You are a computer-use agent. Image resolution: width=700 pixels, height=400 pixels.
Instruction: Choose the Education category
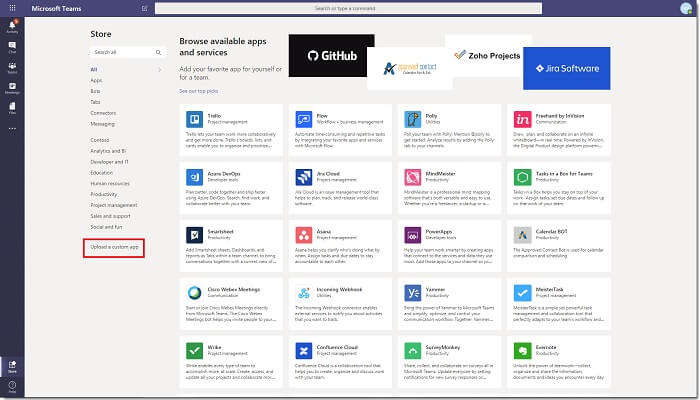pos(102,173)
